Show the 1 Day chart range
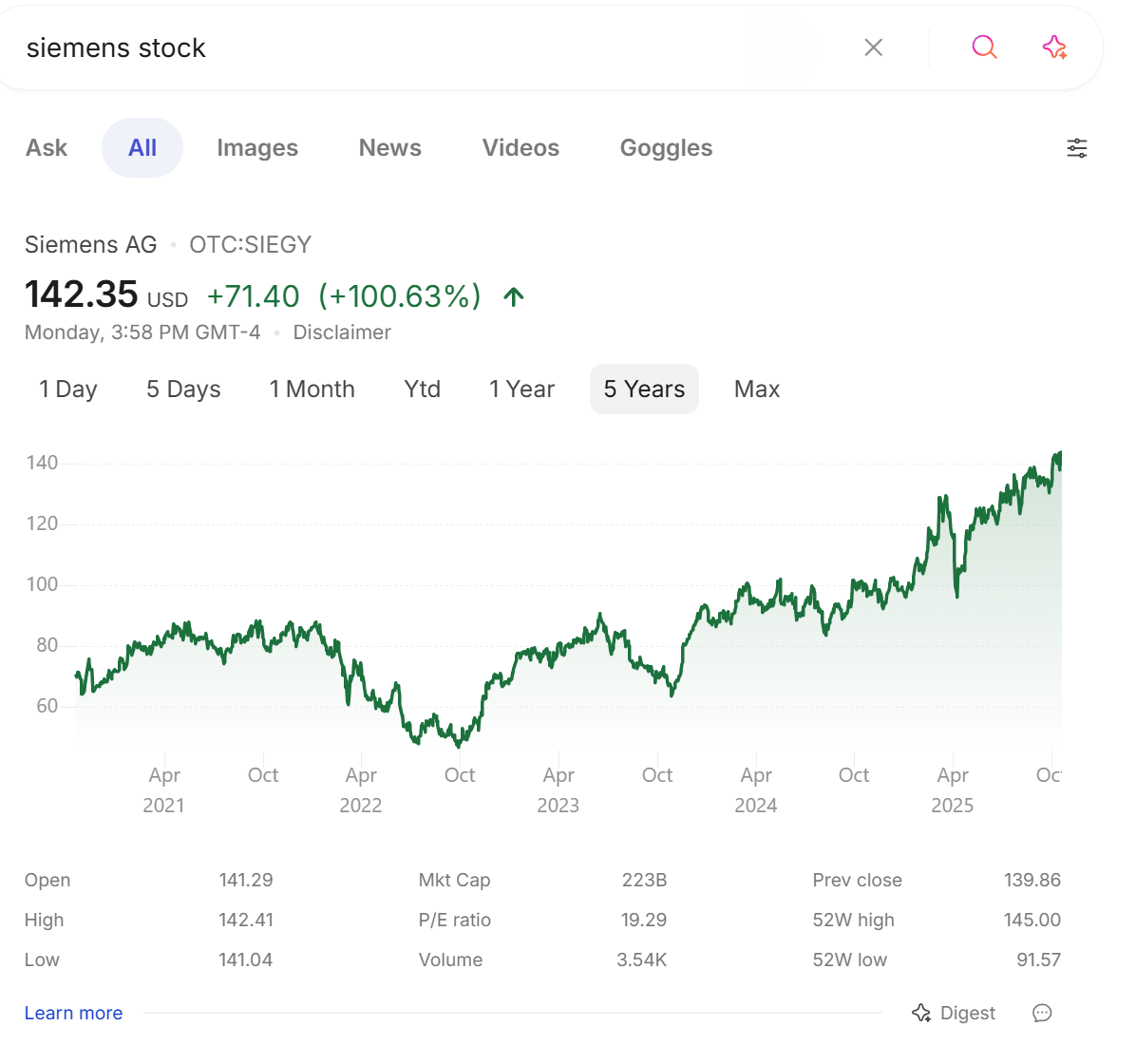Image resolution: width=1136 pixels, height=1064 pixels. [x=68, y=389]
